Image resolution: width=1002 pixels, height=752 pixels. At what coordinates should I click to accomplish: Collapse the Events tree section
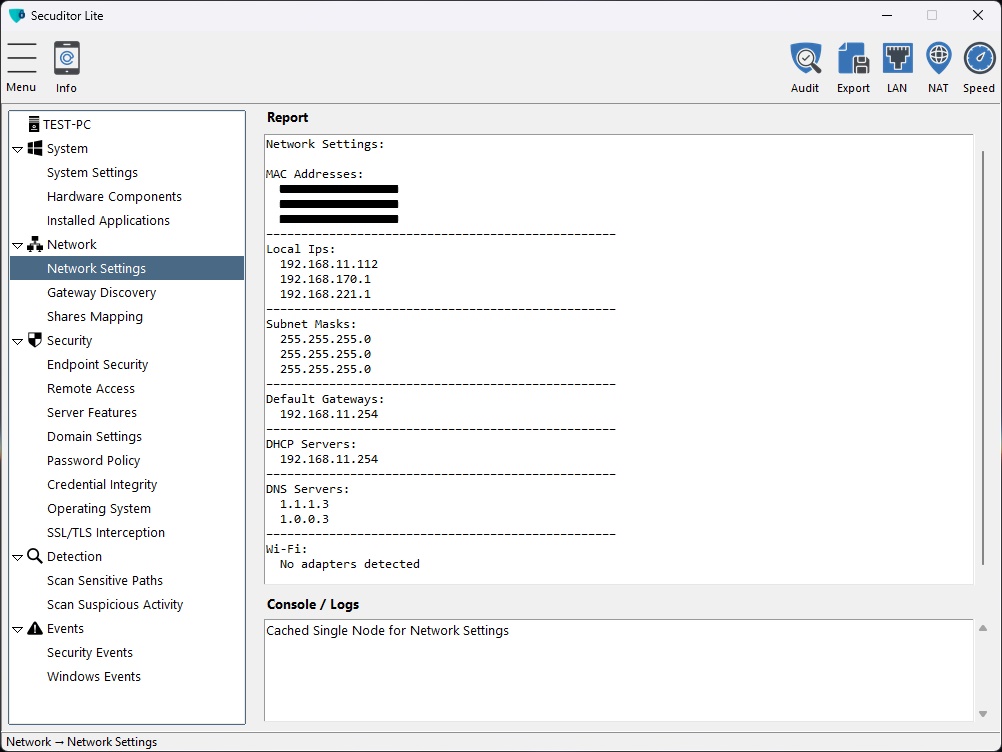point(18,629)
